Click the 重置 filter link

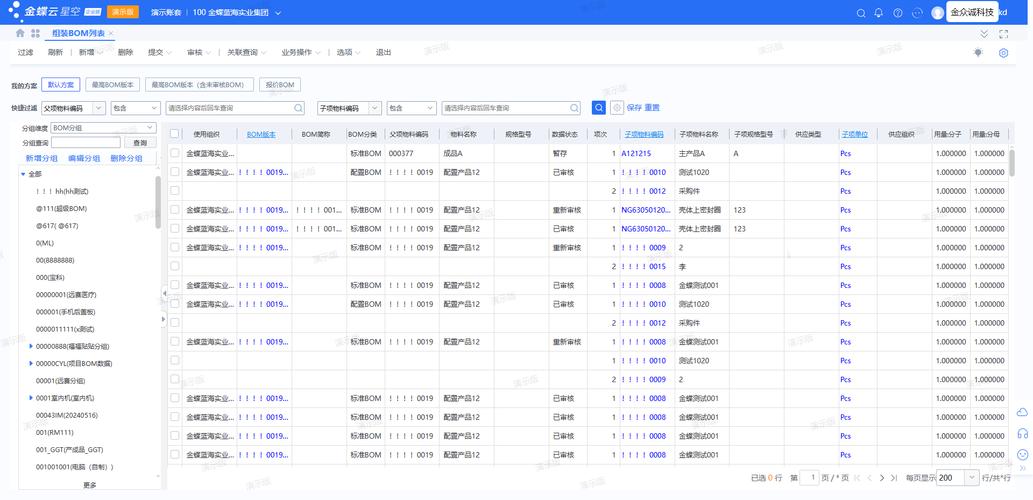tap(652, 108)
